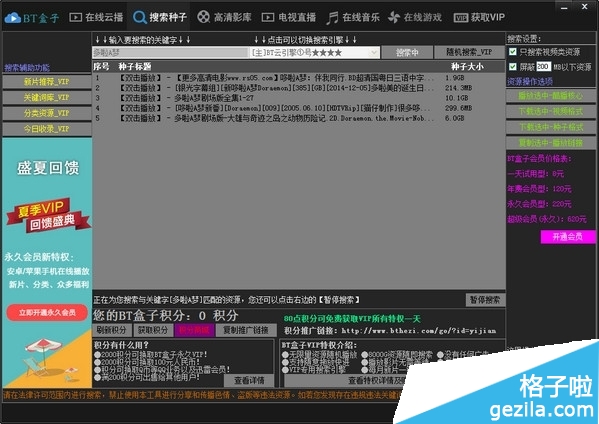This screenshot has width=599, height=424.
Task: Click the 搜索中 search button
Action: click(407, 52)
